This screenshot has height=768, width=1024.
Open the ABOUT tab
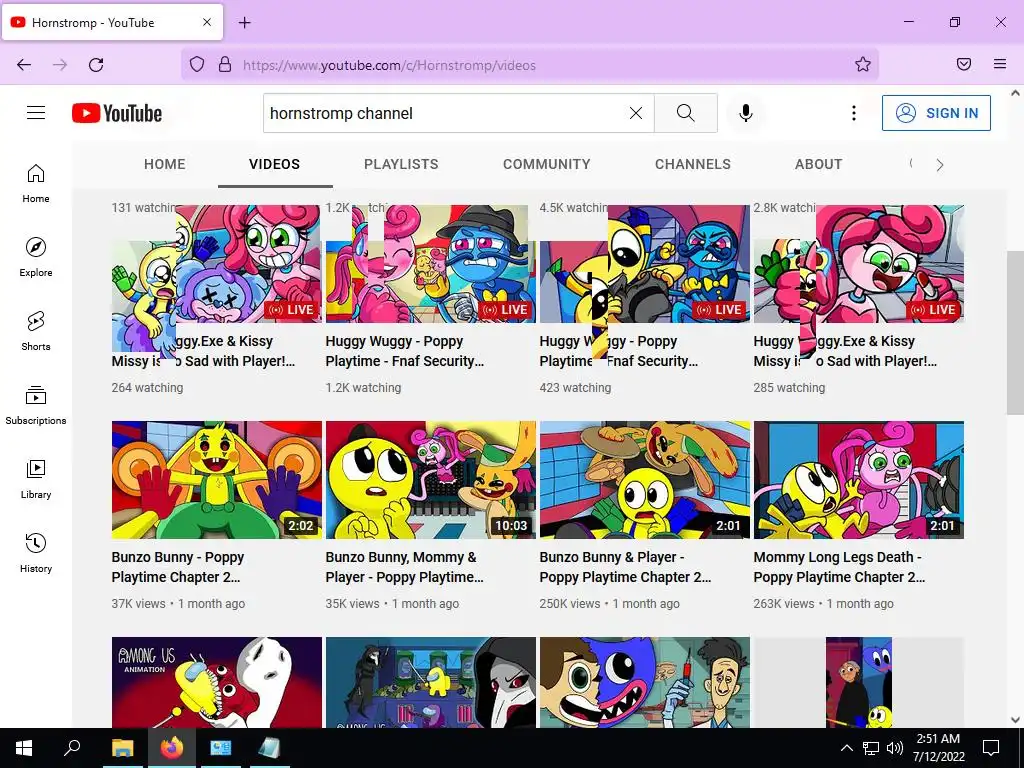click(x=818, y=165)
